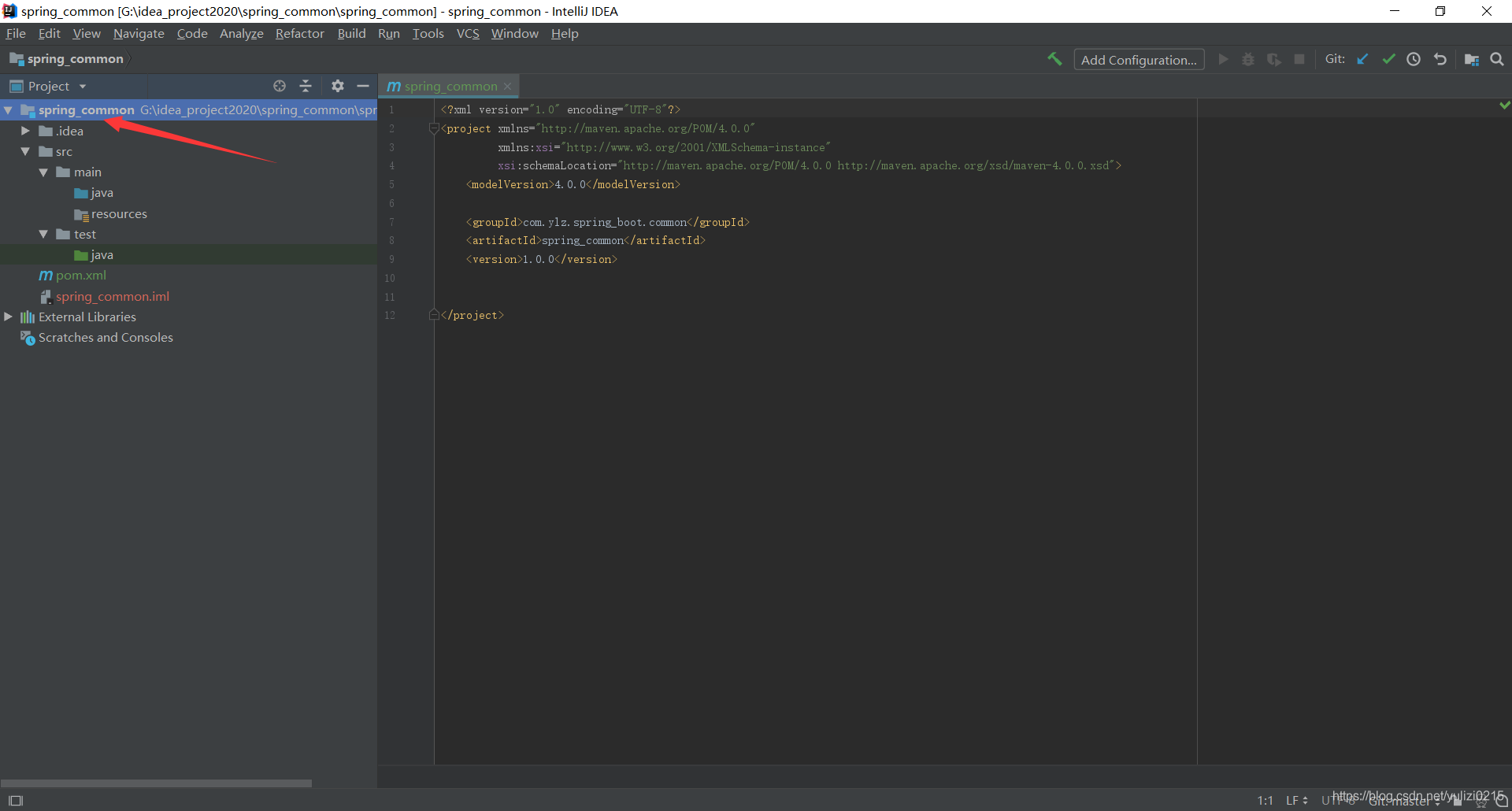Open Project panel settings gear
Screen dimensions: 1512x811
pyautogui.click(x=337, y=86)
